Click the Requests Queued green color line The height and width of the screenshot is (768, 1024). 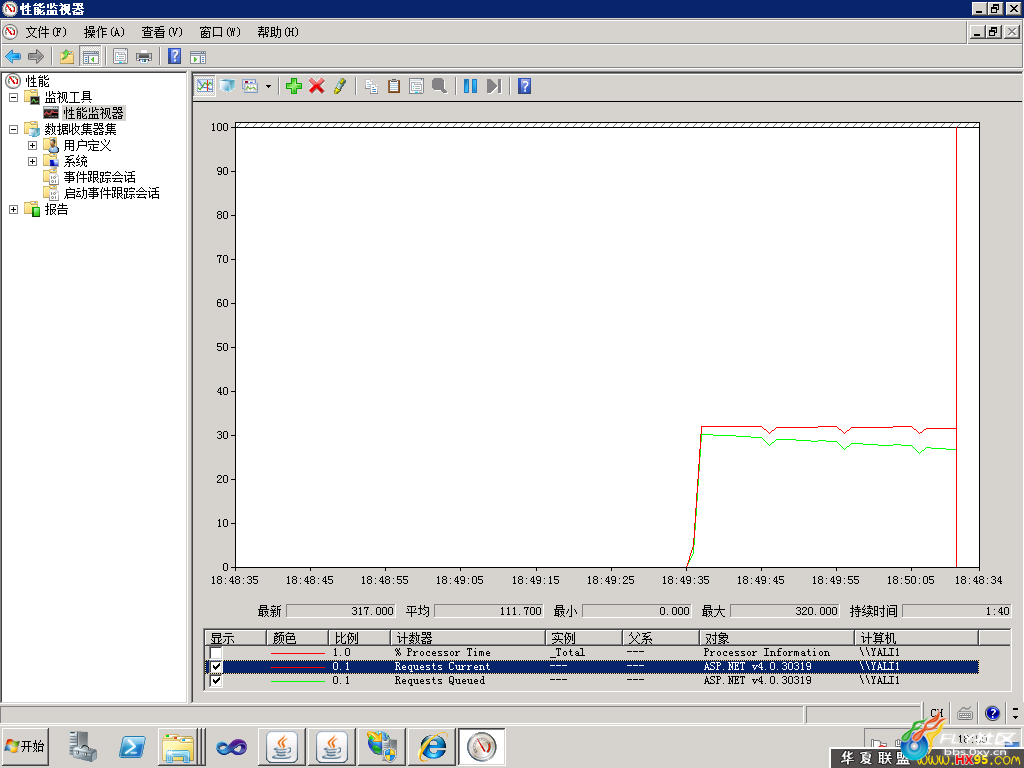pos(297,681)
